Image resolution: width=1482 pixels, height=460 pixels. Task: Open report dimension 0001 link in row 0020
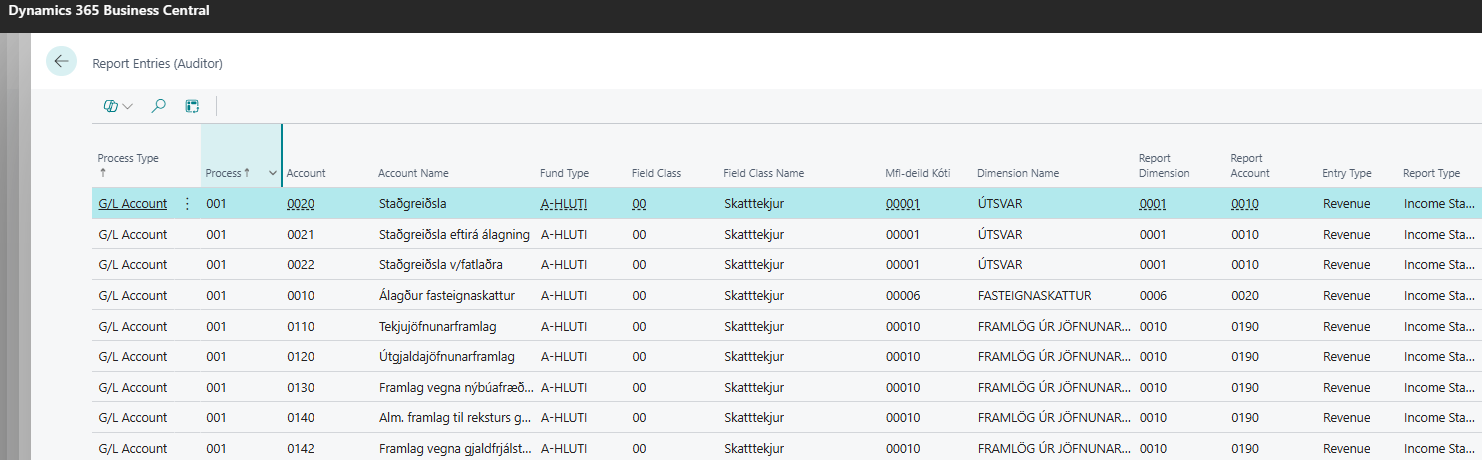(1153, 204)
